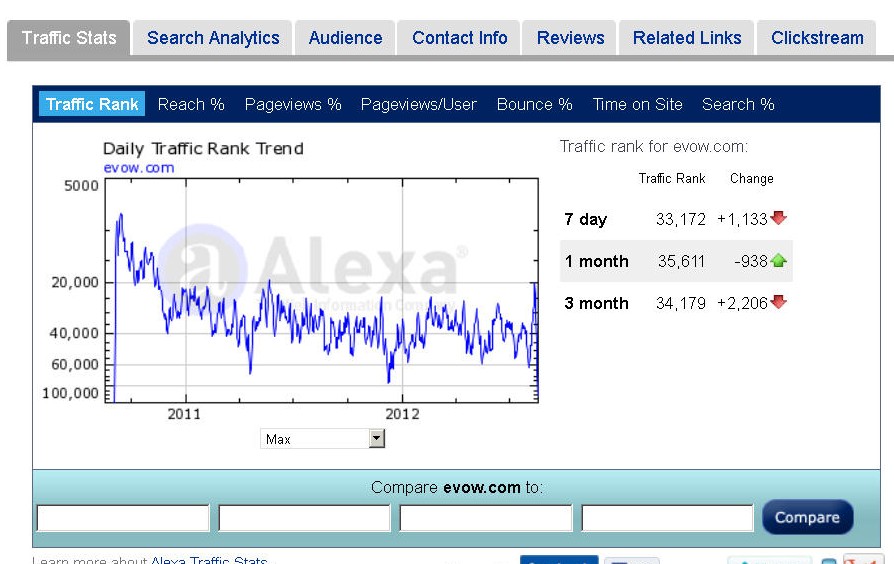
Task: Show the Search % chart
Action: coord(738,104)
